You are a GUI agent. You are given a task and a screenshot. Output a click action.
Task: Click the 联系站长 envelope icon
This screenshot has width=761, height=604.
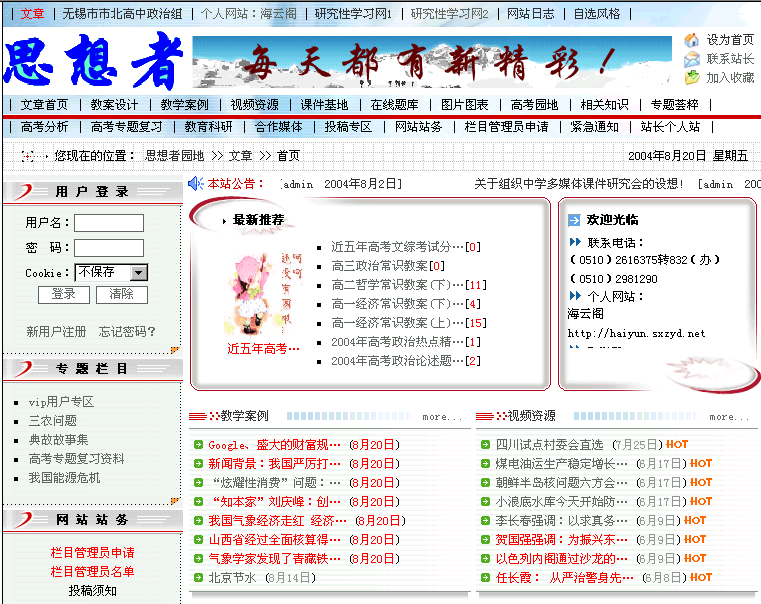(x=691, y=59)
